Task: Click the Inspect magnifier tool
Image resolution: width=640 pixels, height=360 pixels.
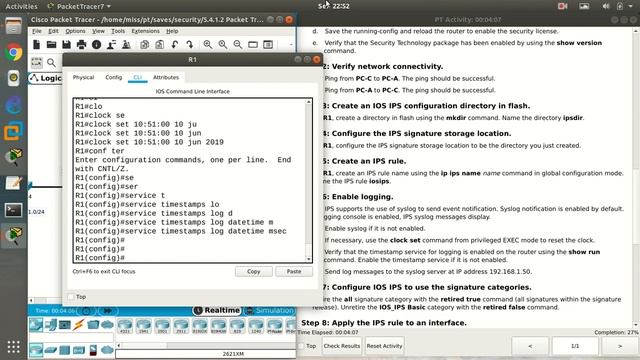Action: [x=51, y=62]
